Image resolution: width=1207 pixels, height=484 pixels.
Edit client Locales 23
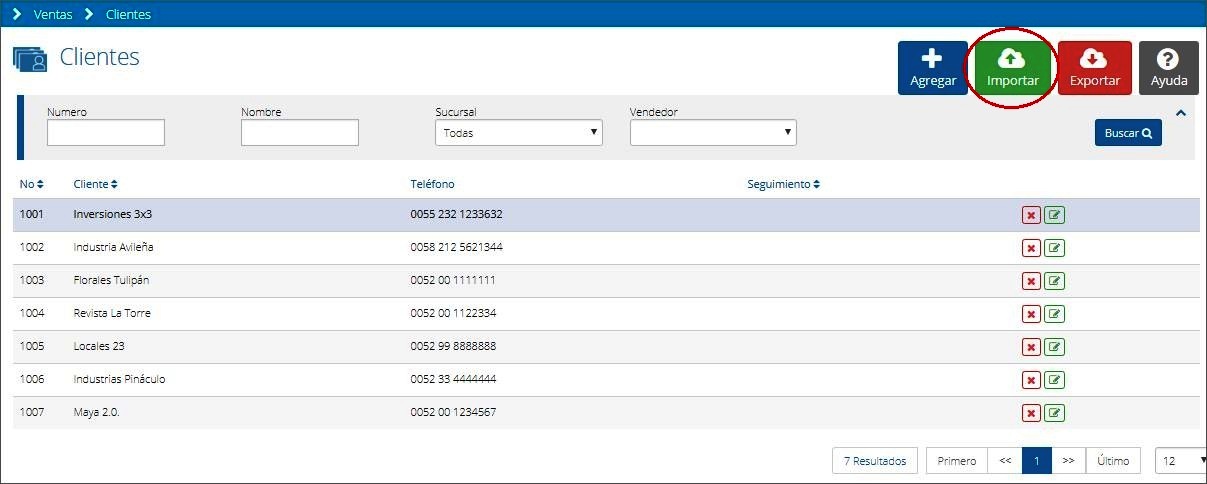click(x=1054, y=347)
